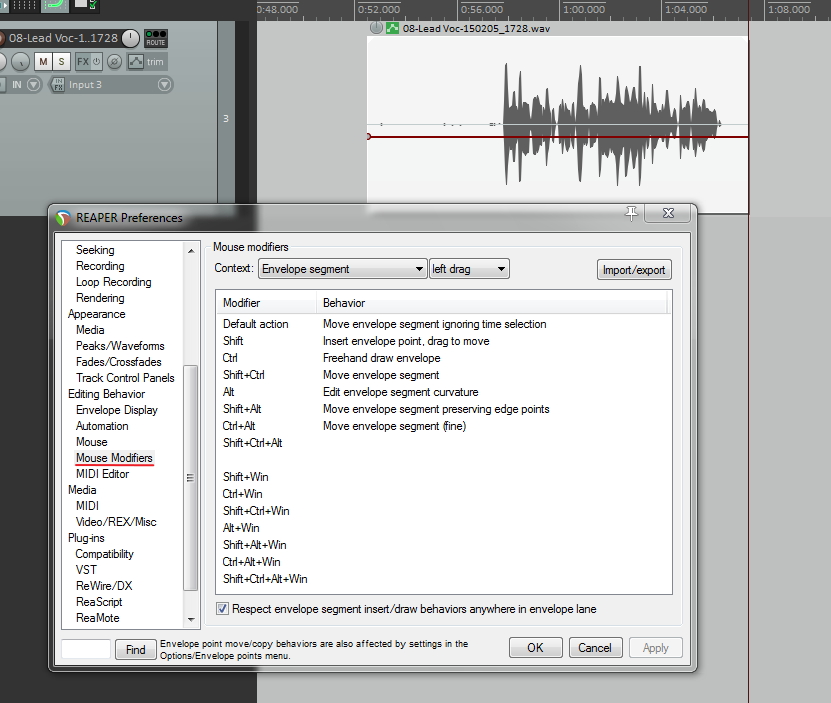This screenshot has height=703, width=831.
Task: Toggle Respect envelope segment insert/draw behaviors checkbox
Action: [223, 609]
